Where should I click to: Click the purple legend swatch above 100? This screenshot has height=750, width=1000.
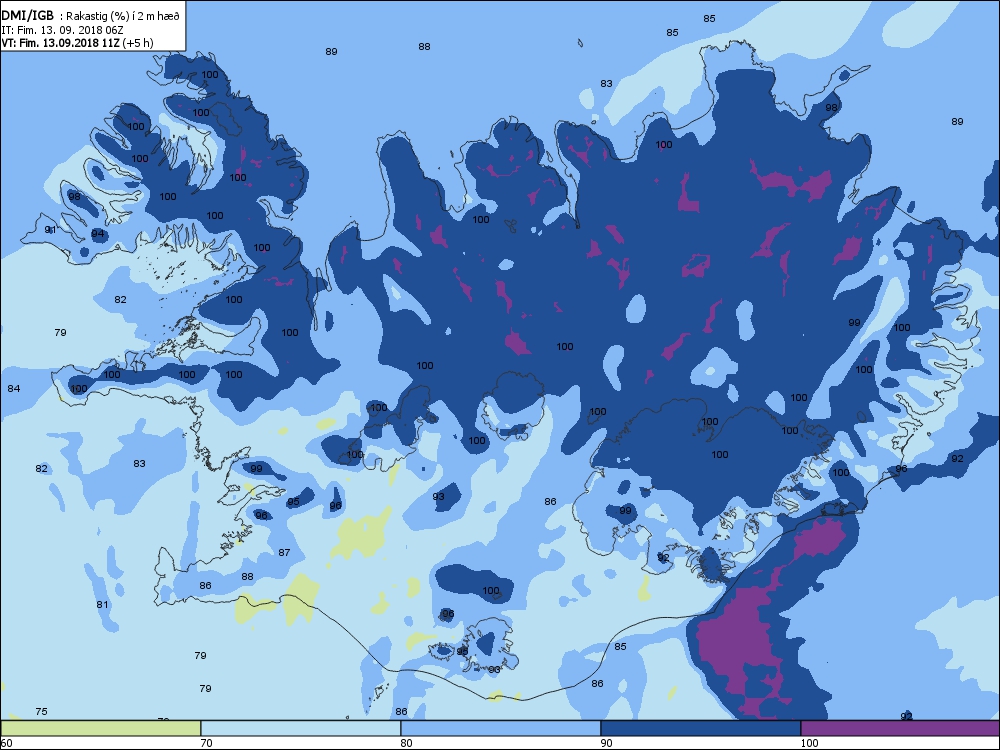click(900, 728)
